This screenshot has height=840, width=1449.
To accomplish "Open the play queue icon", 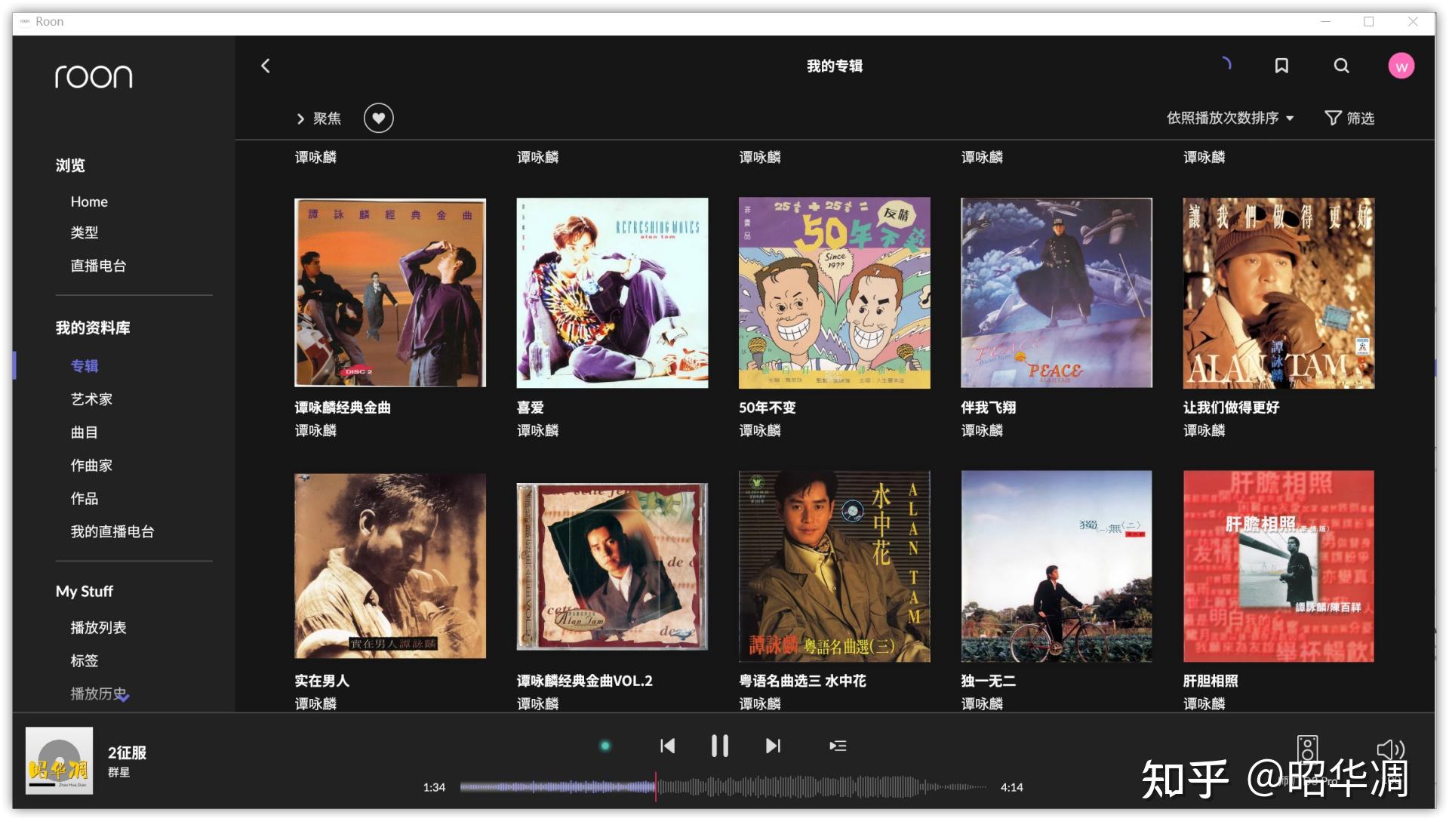I will 838,746.
